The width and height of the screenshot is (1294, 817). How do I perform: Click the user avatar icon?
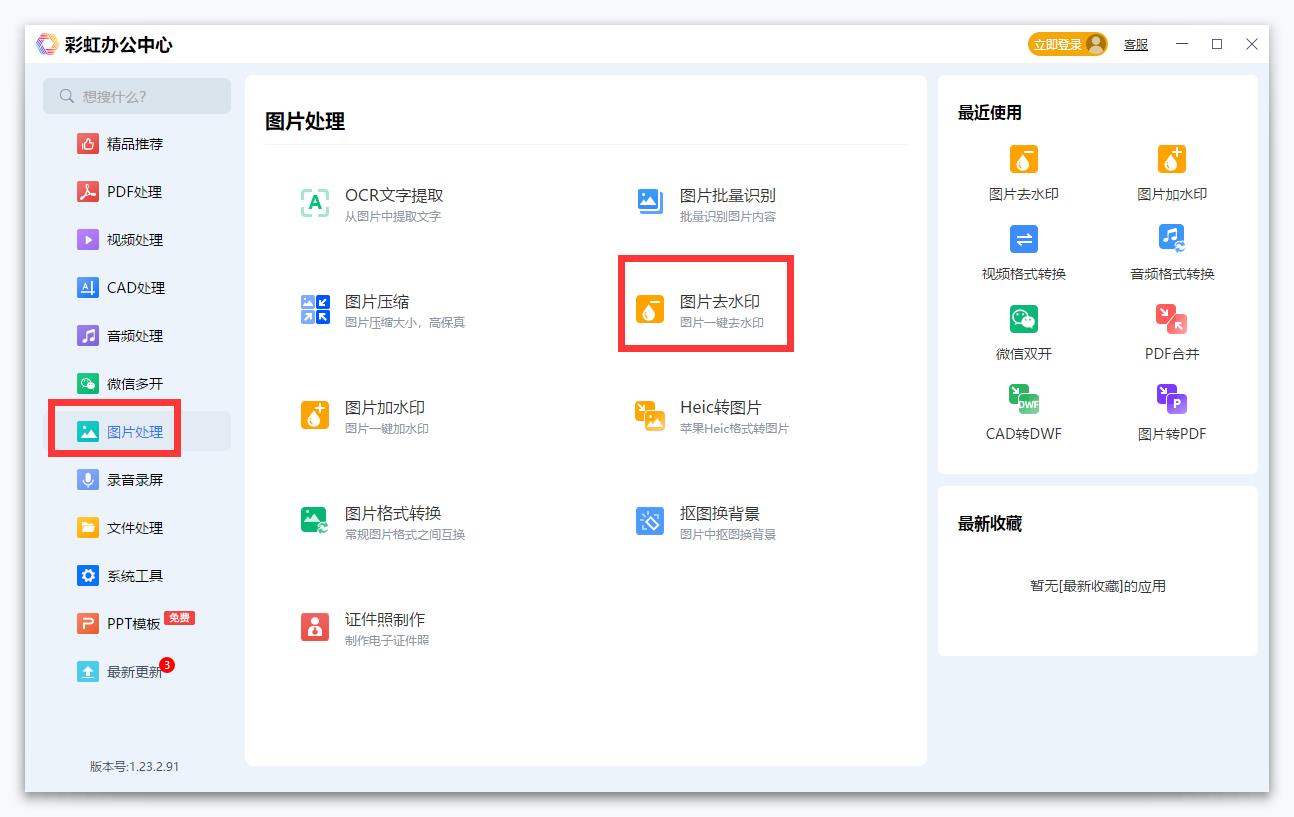tap(1096, 44)
